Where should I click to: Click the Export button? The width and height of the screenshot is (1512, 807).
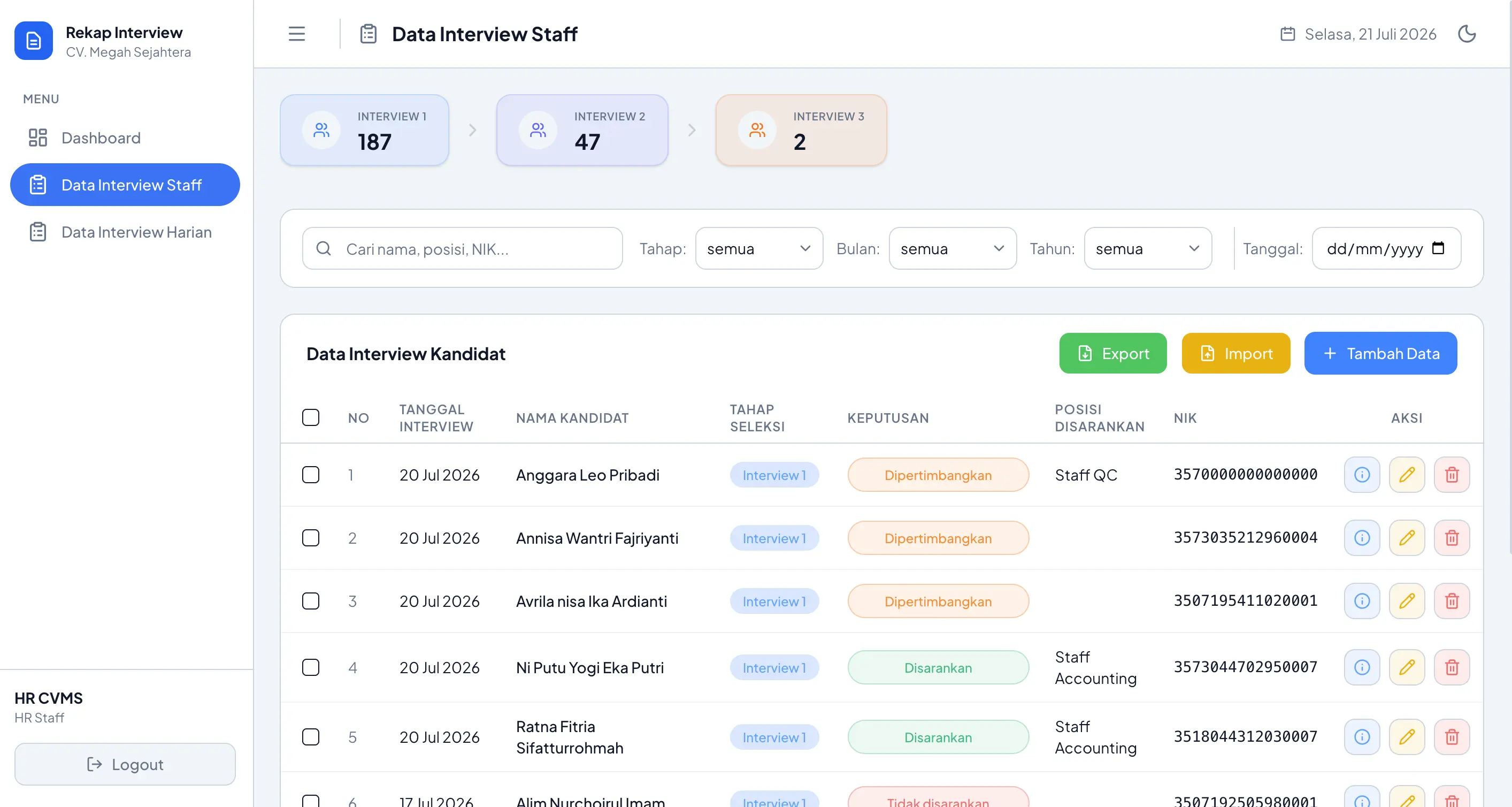(x=1113, y=353)
